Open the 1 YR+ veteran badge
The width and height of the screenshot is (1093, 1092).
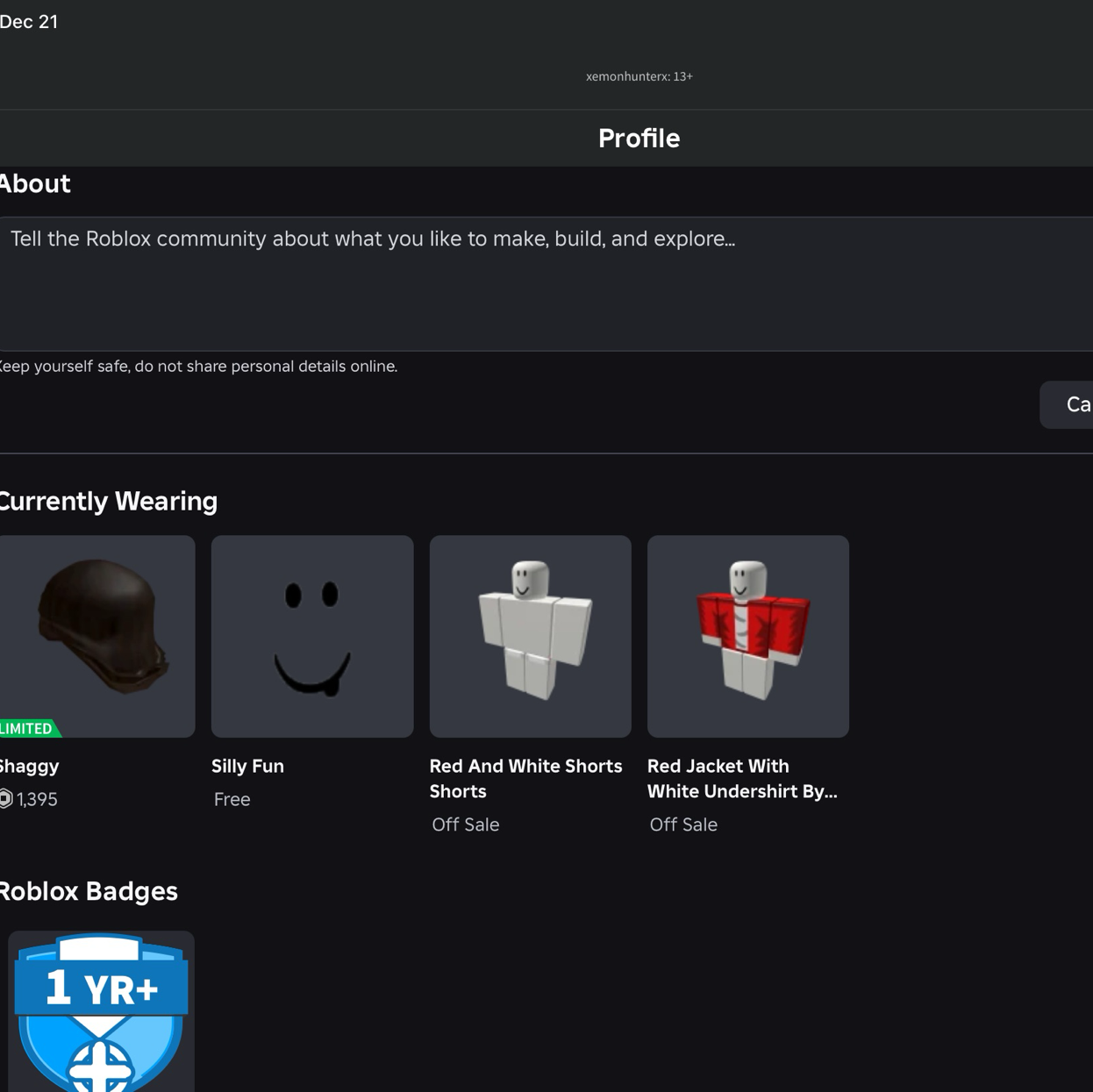101,1011
